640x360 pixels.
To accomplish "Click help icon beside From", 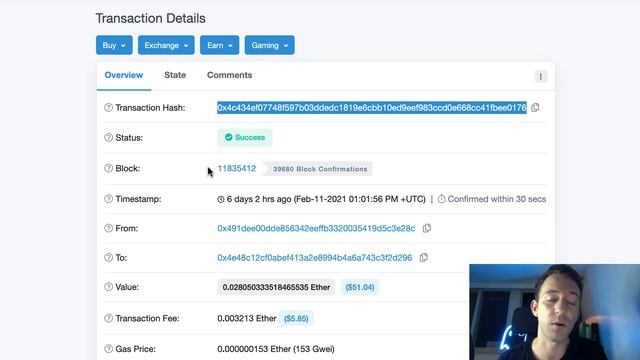I will coord(108,228).
